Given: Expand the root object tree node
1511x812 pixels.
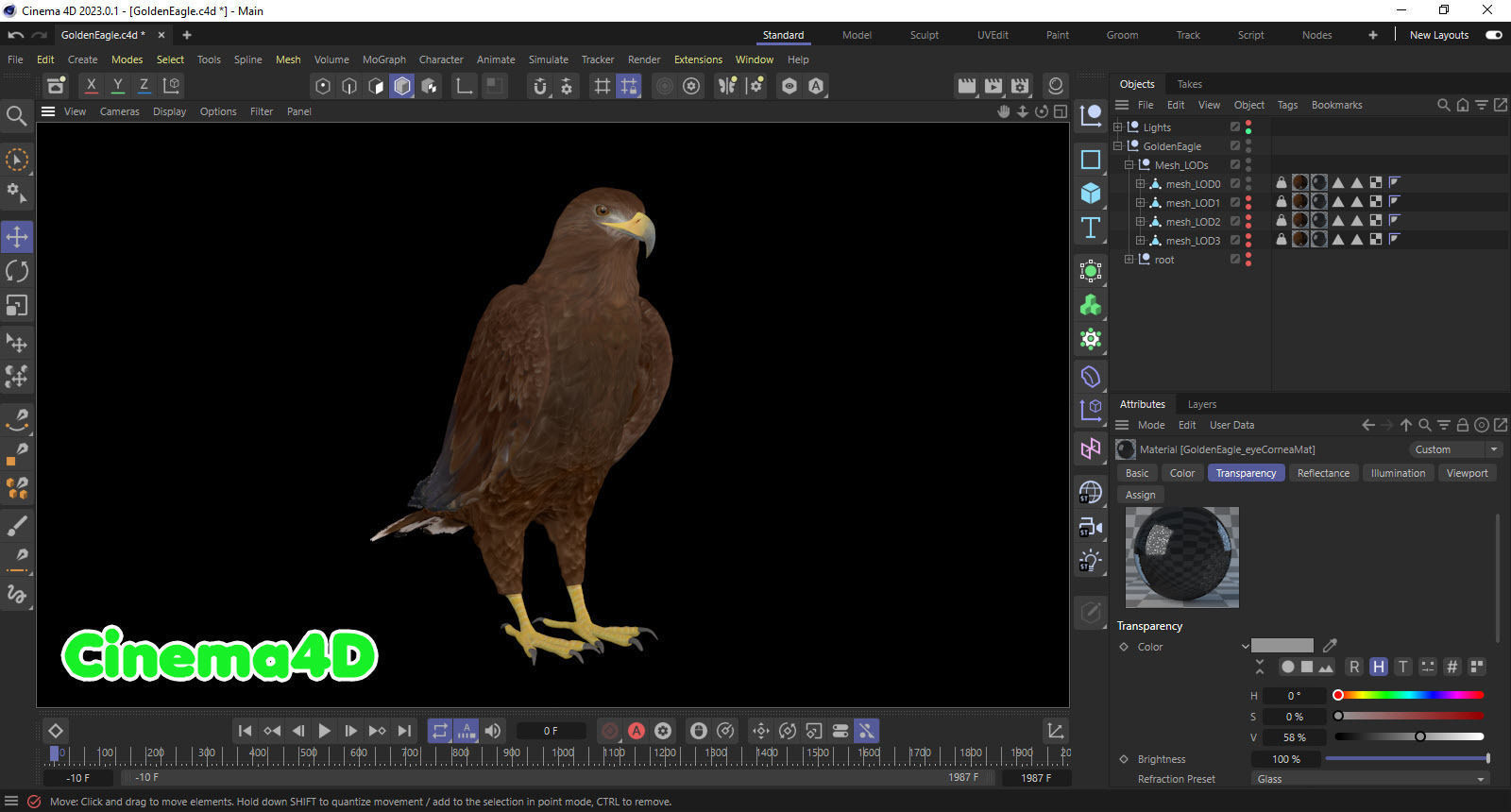Looking at the screenshot, I should pyautogui.click(x=1129, y=260).
